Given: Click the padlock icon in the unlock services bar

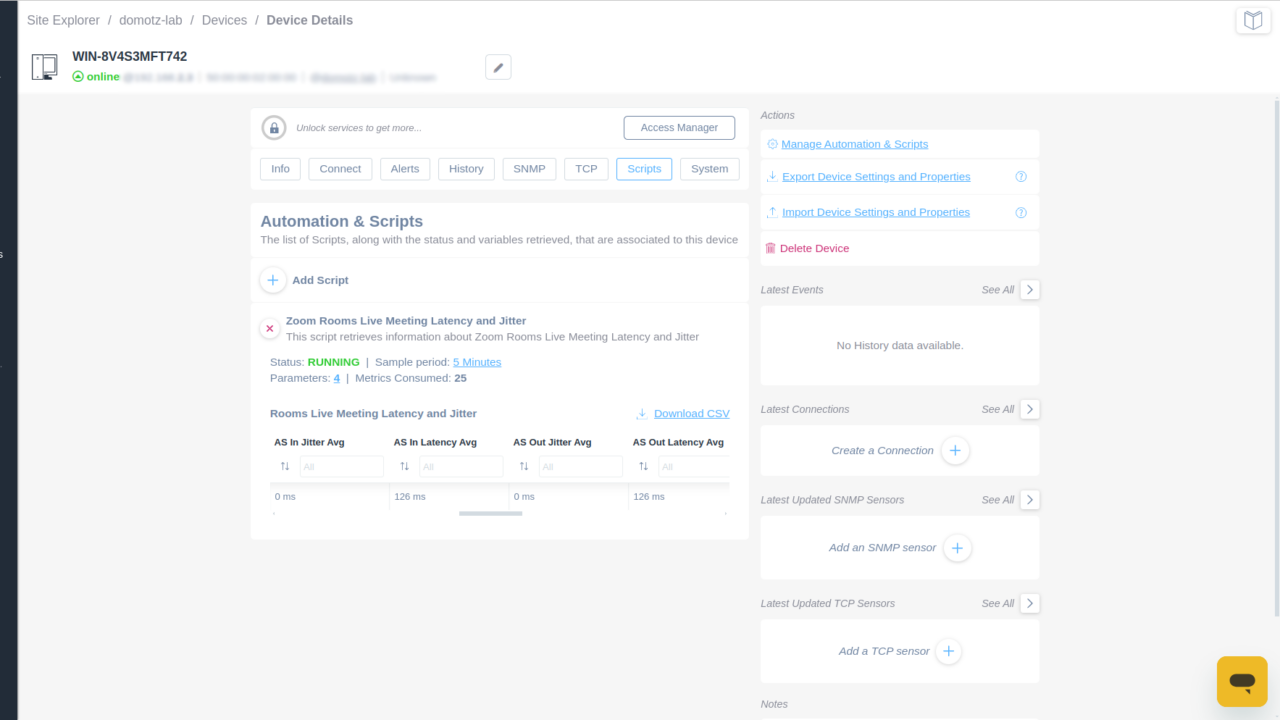Looking at the screenshot, I should pyautogui.click(x=273, y=127).
